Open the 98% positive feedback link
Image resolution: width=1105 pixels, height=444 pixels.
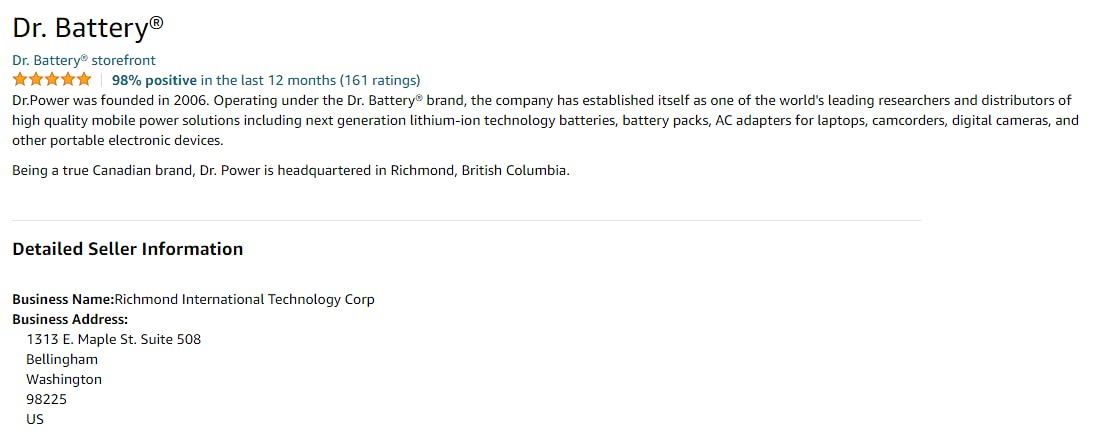pos(154,80)
